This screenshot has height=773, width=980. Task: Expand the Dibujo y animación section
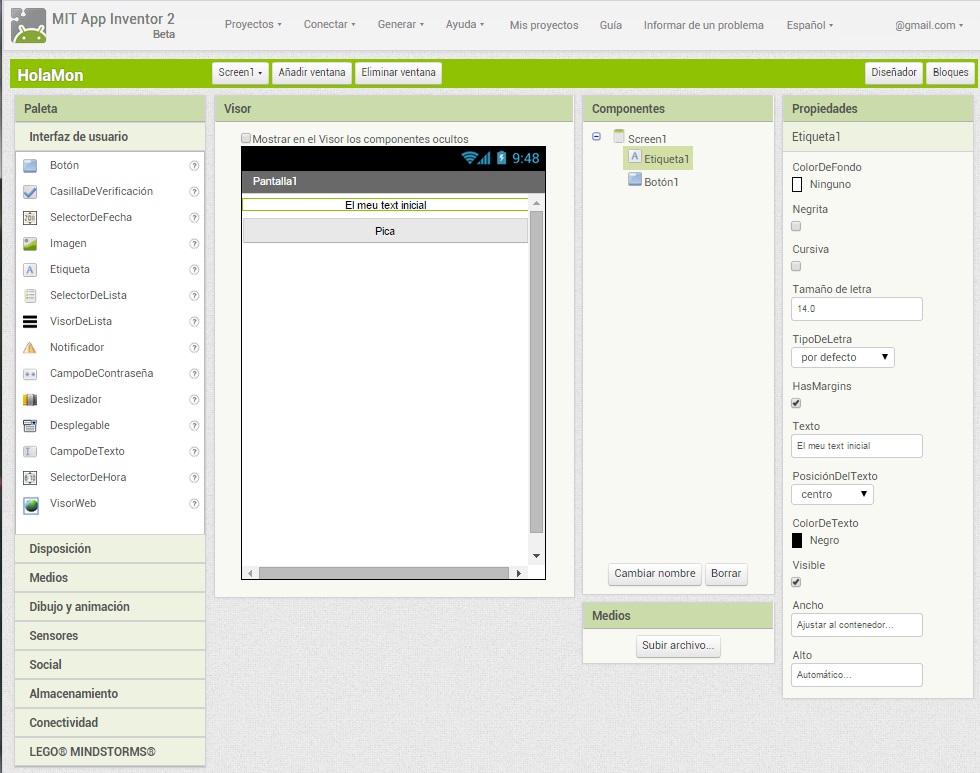tap(110, 607)
